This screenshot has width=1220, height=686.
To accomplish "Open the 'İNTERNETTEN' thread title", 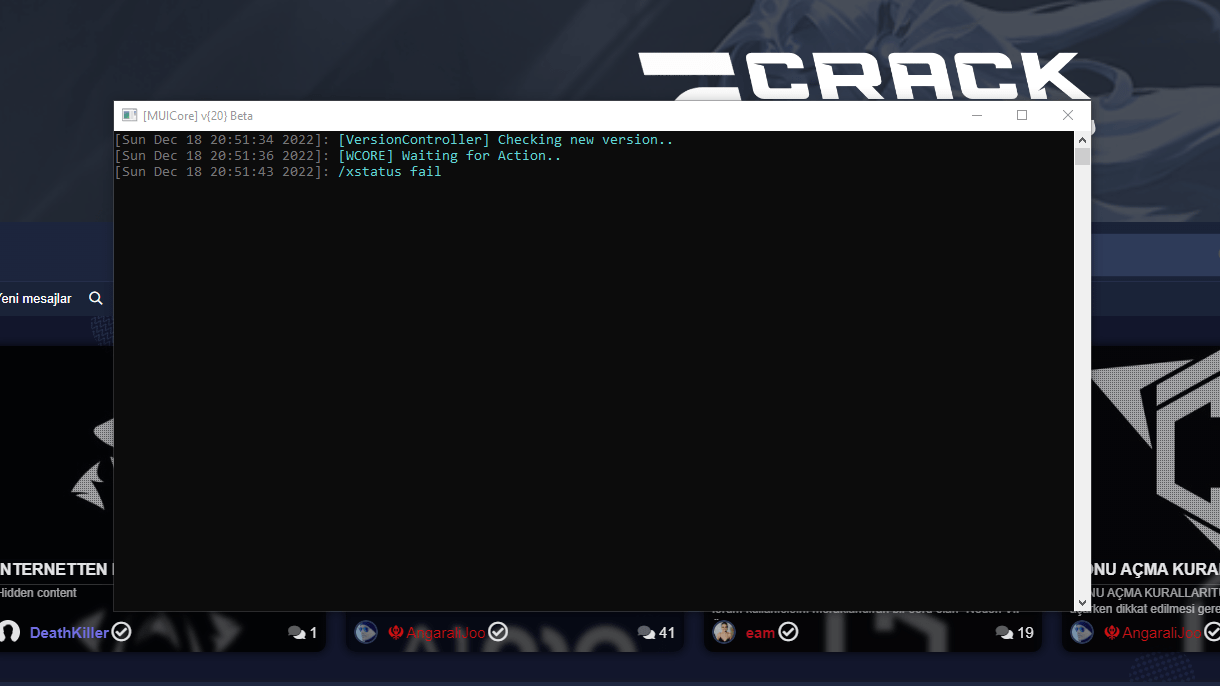I will click(x=56, y=569).
